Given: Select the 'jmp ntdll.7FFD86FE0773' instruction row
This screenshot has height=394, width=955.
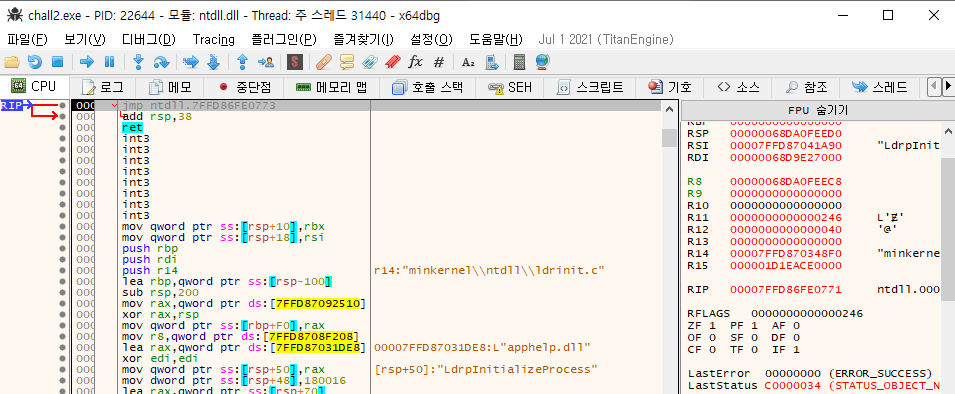Looking at the screenshot, I should click(365, 105).
